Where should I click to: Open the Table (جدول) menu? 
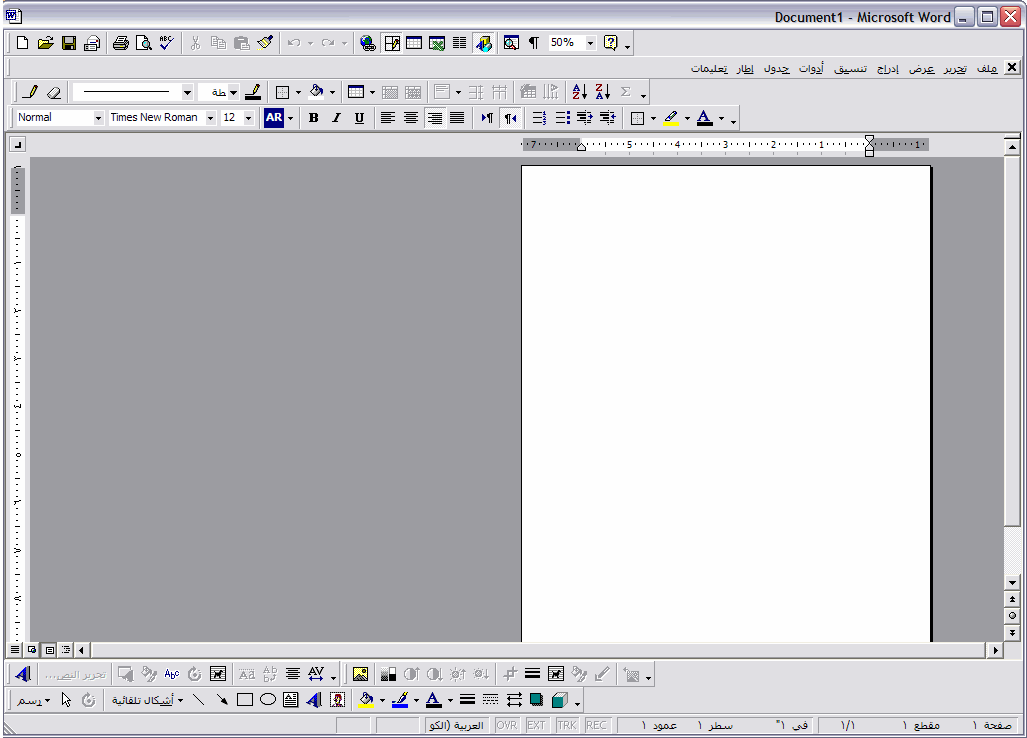click(x=777, y=68)
